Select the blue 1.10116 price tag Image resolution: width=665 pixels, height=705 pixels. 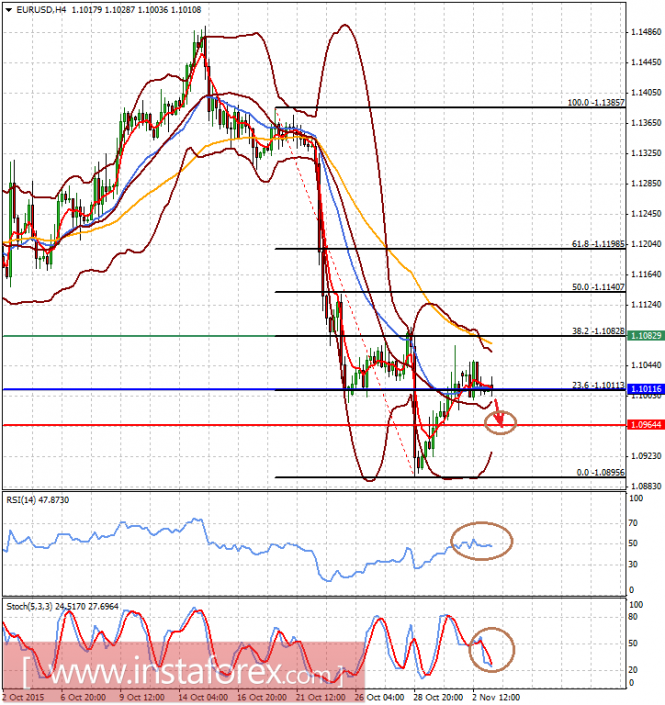pos(646,389)
